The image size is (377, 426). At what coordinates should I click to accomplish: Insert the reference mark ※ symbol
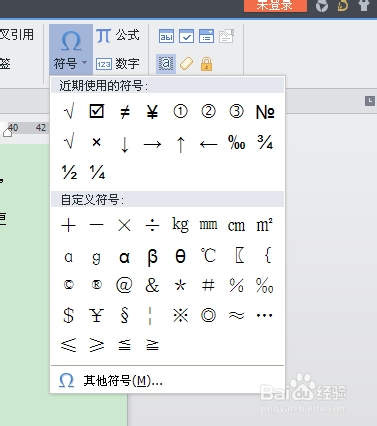pos(180,315)
